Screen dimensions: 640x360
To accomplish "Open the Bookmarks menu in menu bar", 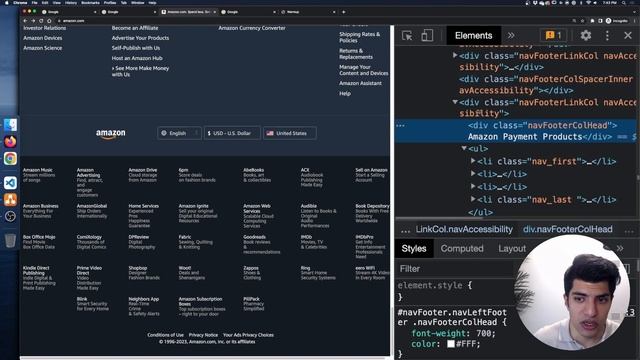I will click(90, 2).
